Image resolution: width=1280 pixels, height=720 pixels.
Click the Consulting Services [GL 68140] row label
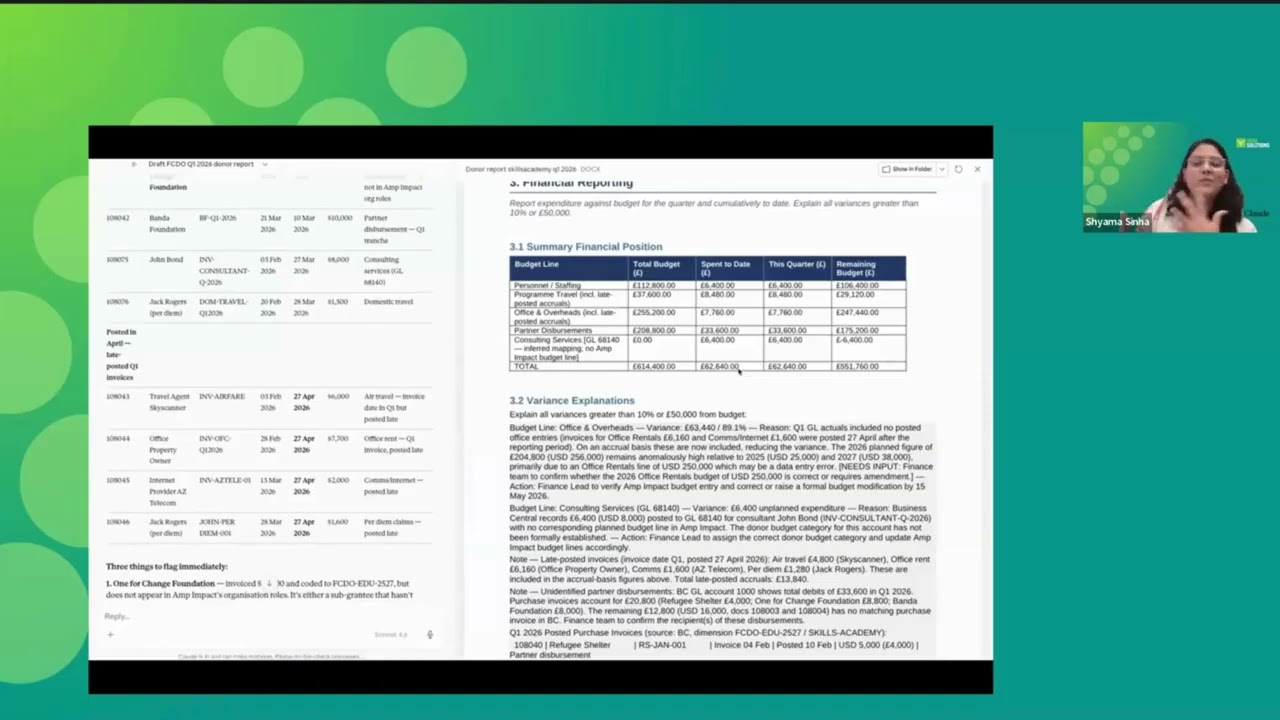coord(567,348)
